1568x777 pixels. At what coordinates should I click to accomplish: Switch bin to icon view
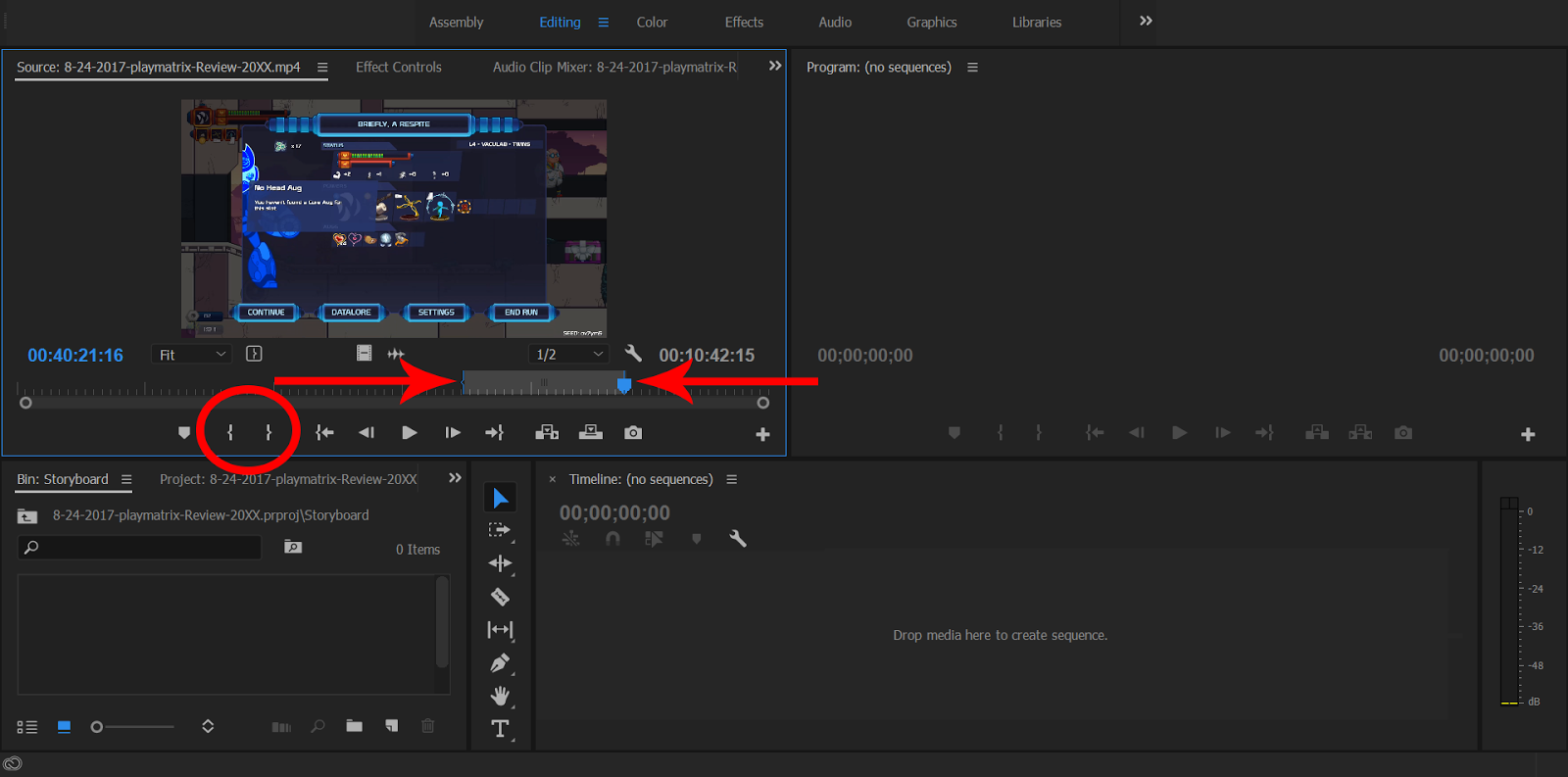pyautogui.click(x=64, y=727)
